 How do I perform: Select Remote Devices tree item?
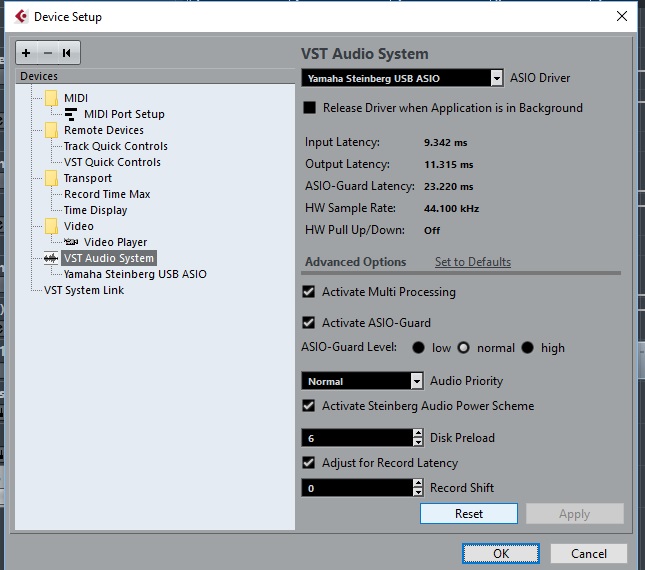pyautogui.click(x=104, y=130)
